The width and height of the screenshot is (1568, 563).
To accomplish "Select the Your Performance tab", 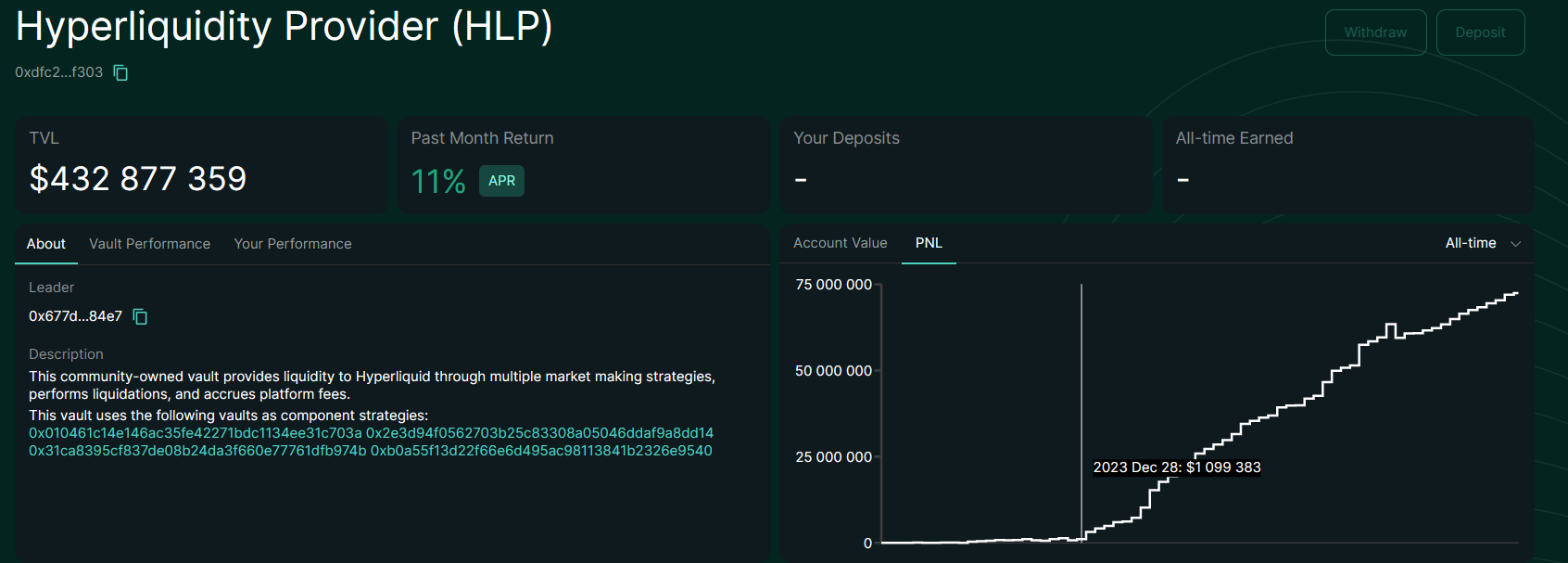I will coord(293,244).
